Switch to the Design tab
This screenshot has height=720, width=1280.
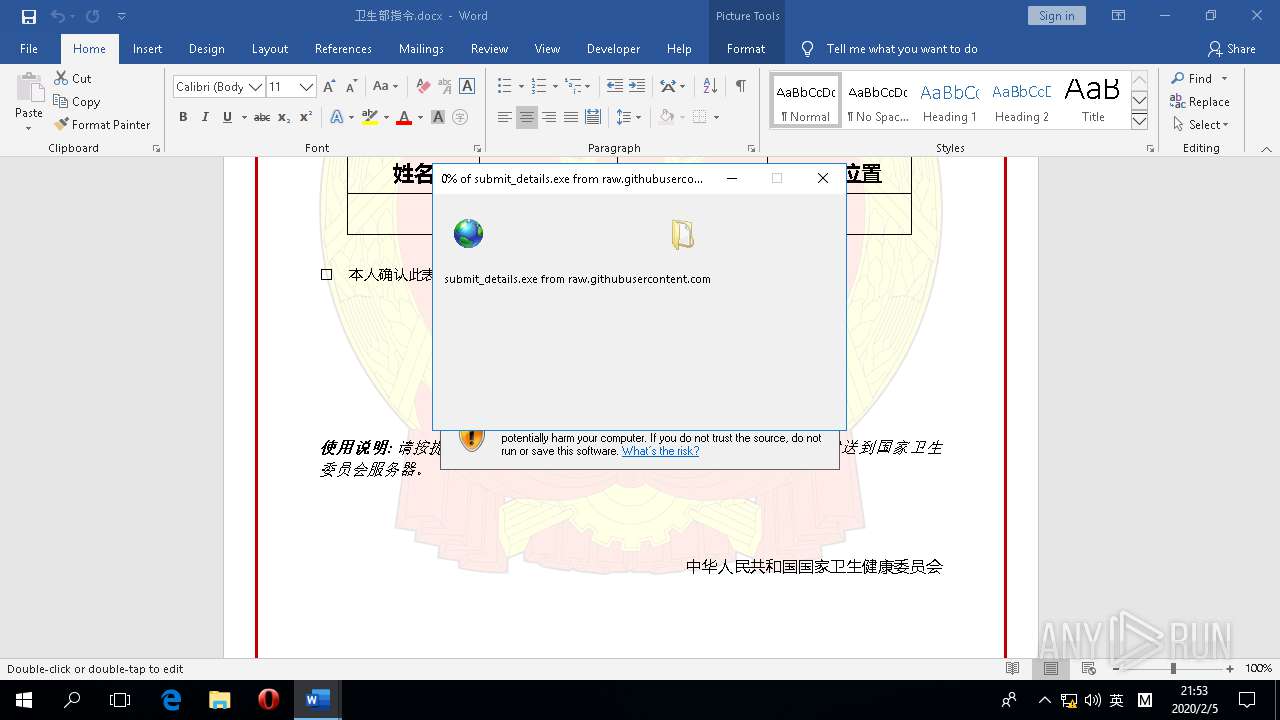click(x=206, y=49)
